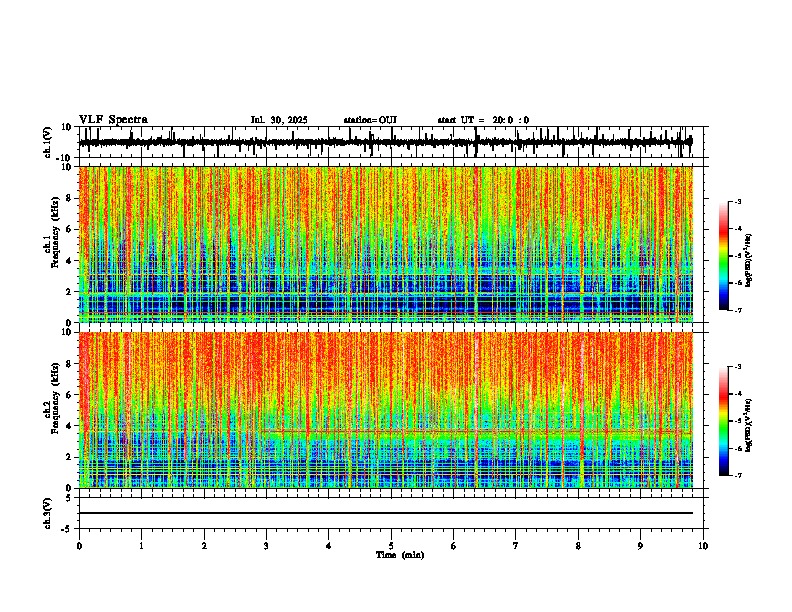Click time axis tick label '1'
The image size is (792, 612).
pos(141,546)
